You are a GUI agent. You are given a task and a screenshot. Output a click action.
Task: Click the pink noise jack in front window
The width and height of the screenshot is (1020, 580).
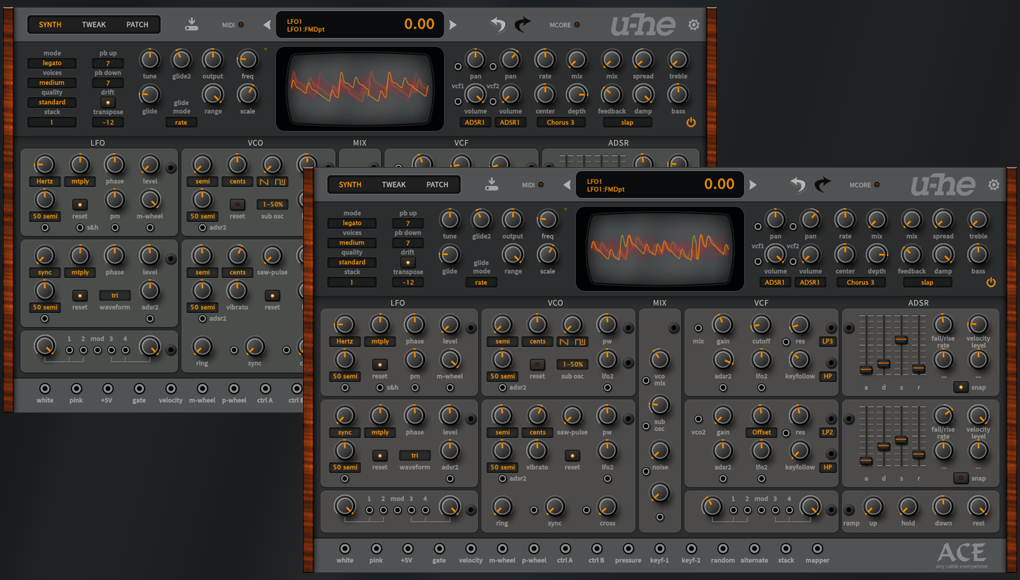point(376,549)
